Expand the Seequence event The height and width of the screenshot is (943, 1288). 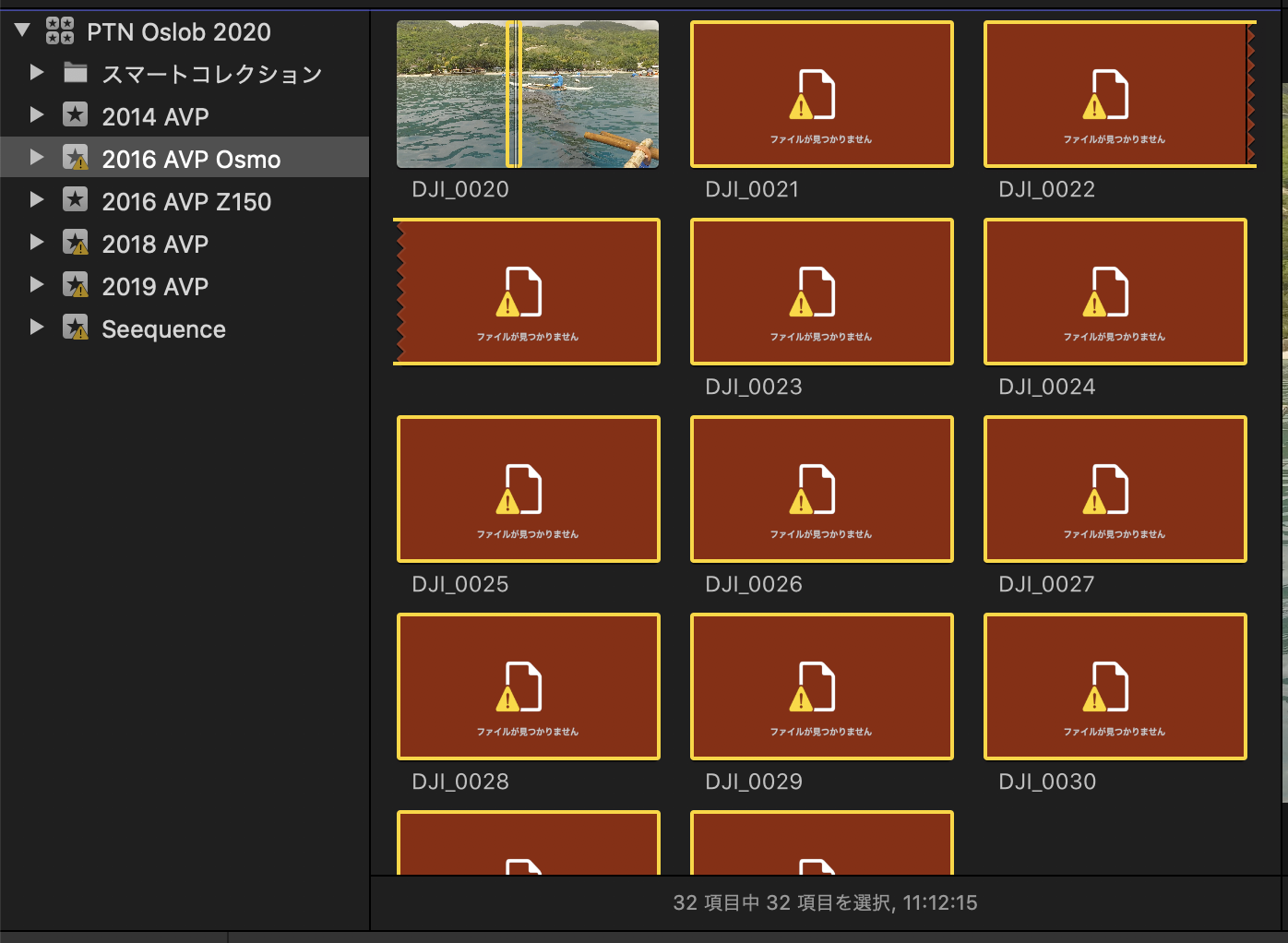click(x=37, y=327)
